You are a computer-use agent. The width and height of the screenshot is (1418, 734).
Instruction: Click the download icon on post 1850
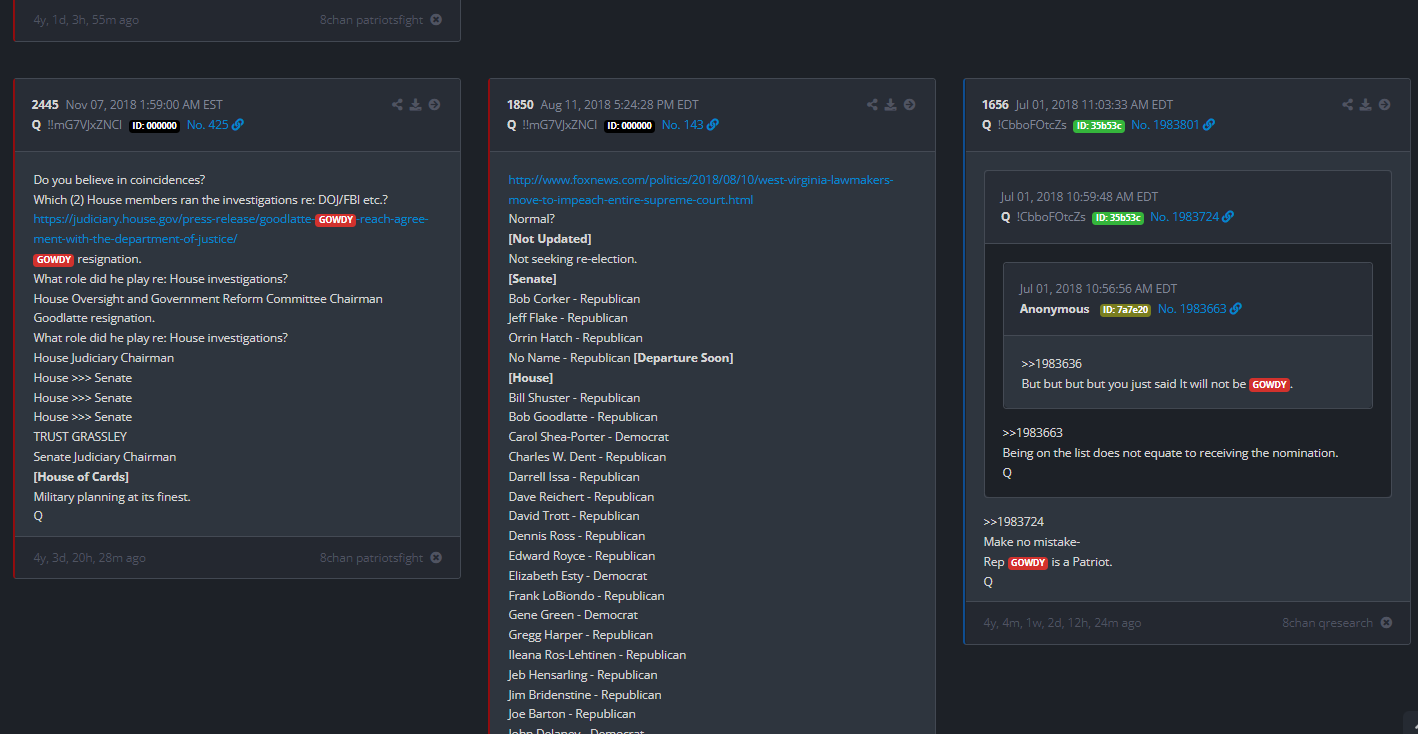(891, 105)
